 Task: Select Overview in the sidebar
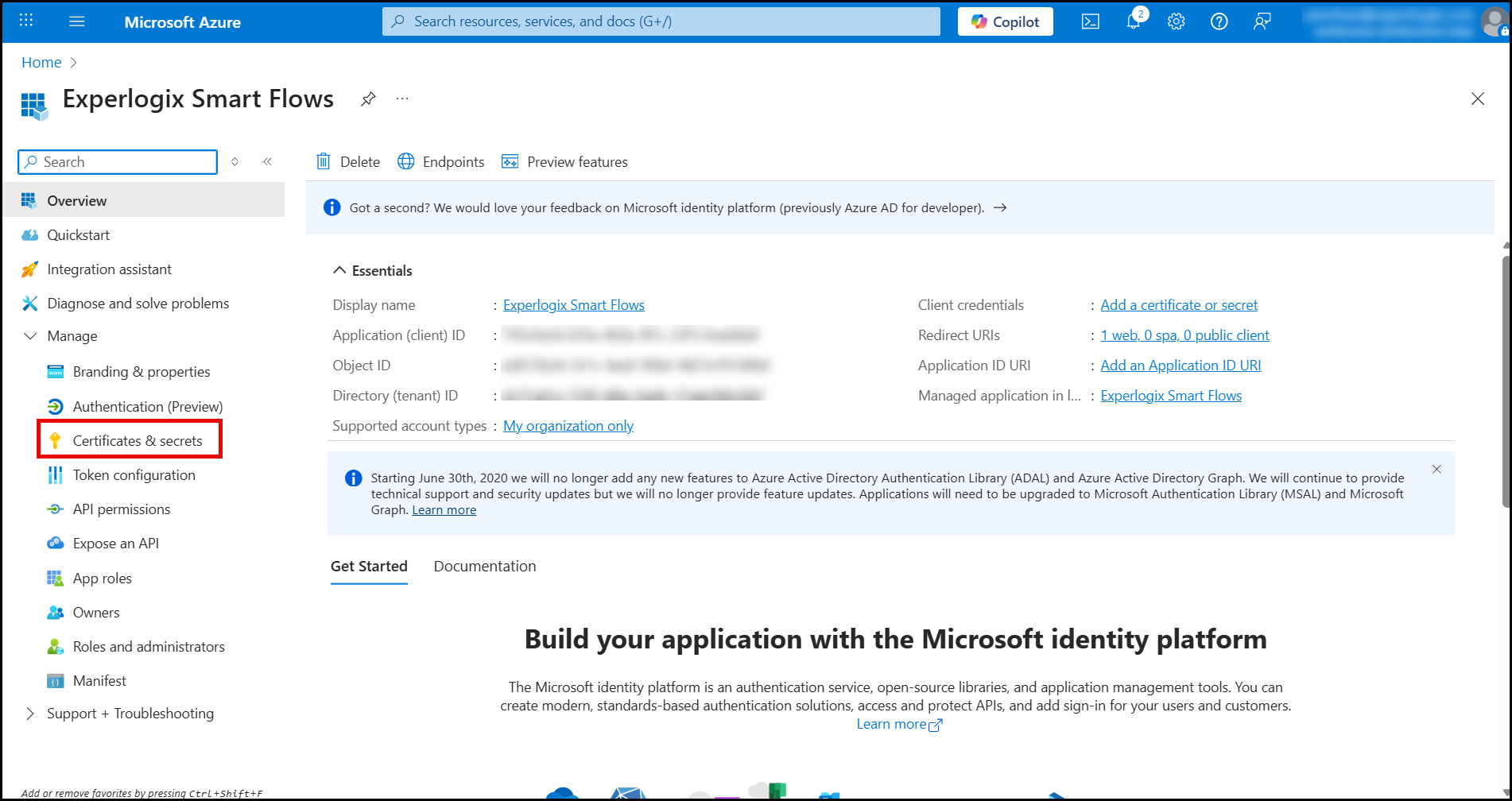coord(144,200)
